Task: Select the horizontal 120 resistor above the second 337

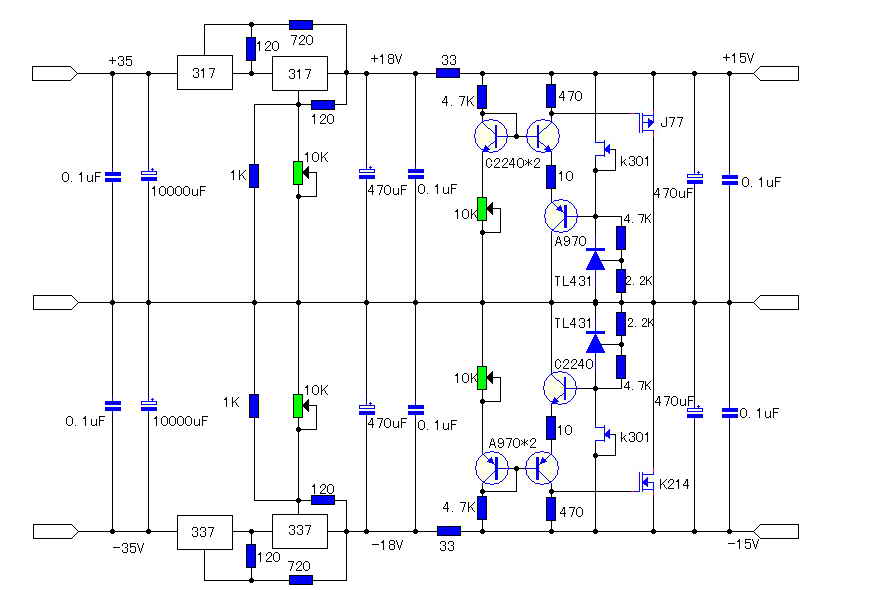Action: point(323,500)
